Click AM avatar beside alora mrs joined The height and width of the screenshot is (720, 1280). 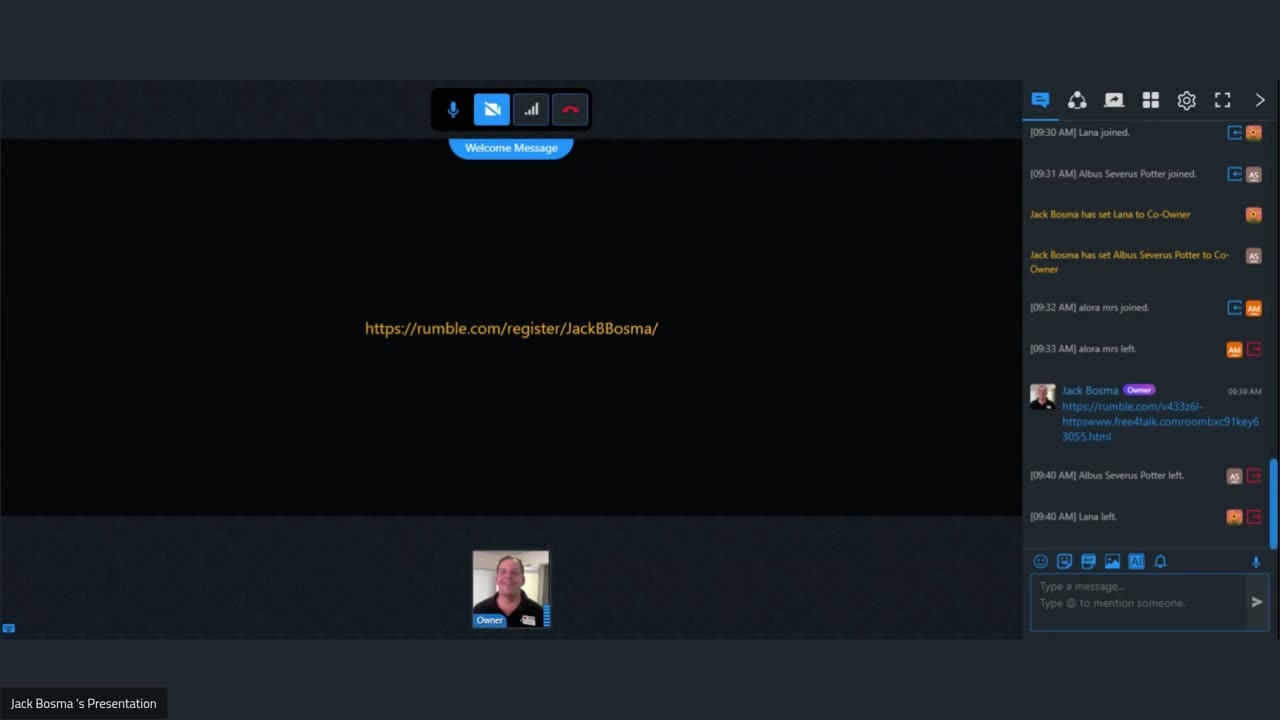click(1254, 308)
